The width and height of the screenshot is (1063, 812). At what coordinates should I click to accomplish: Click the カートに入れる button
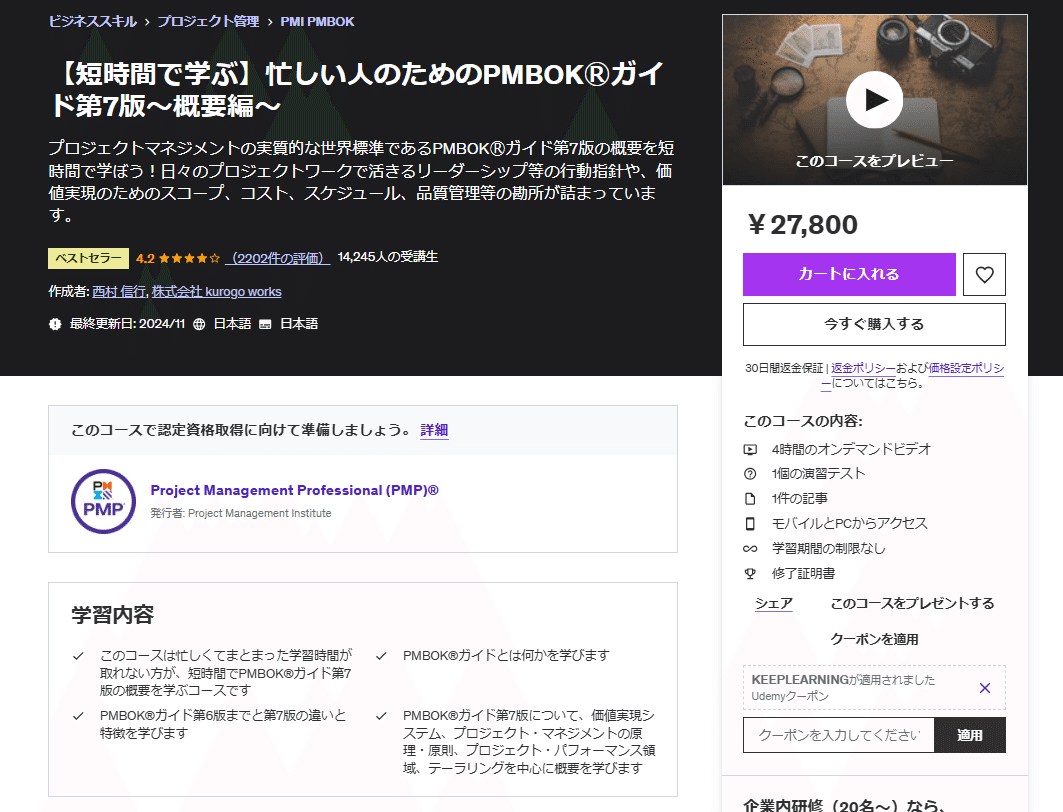pos(849,275)
